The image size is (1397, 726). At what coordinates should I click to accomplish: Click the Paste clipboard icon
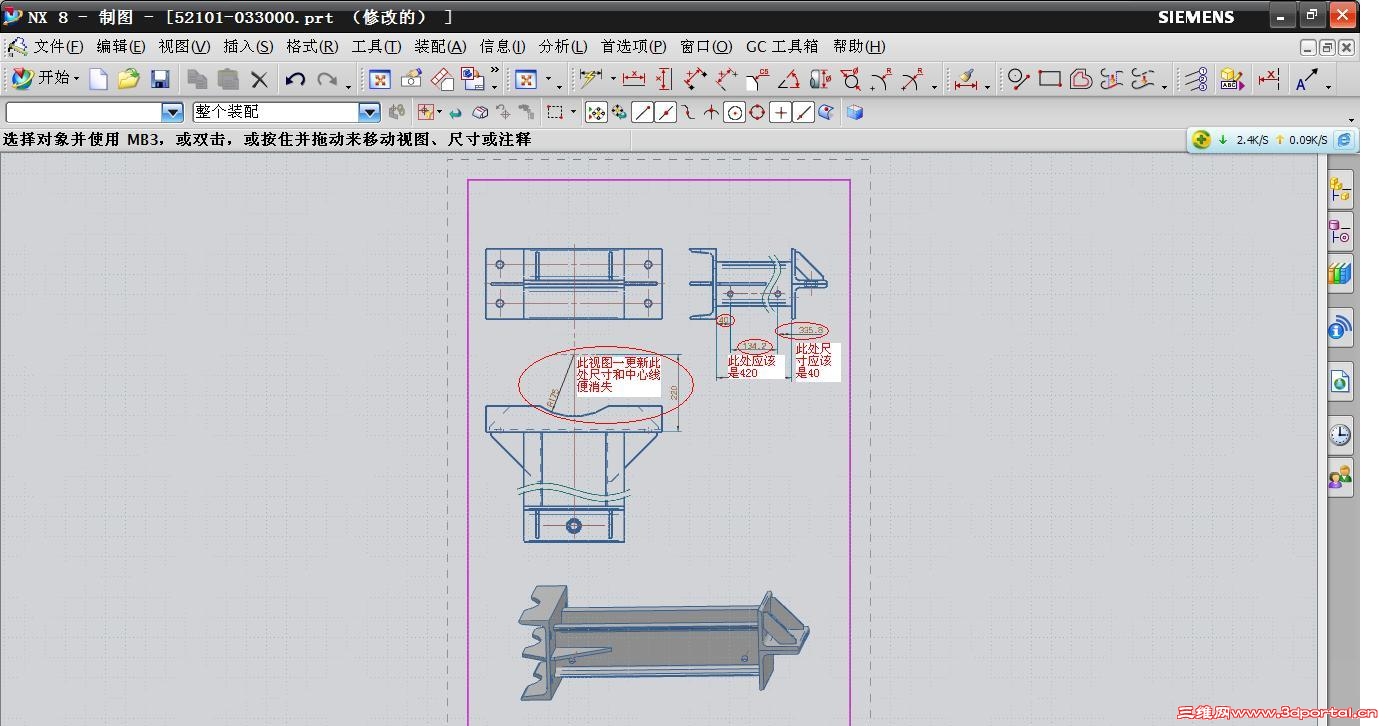point(229,79)
